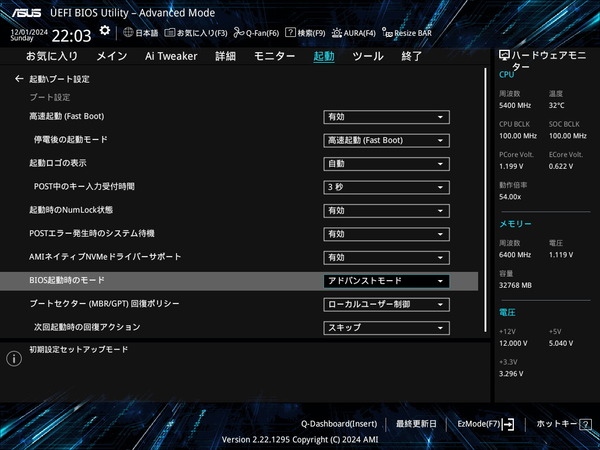Open the ツール tab

coord(368,56)
